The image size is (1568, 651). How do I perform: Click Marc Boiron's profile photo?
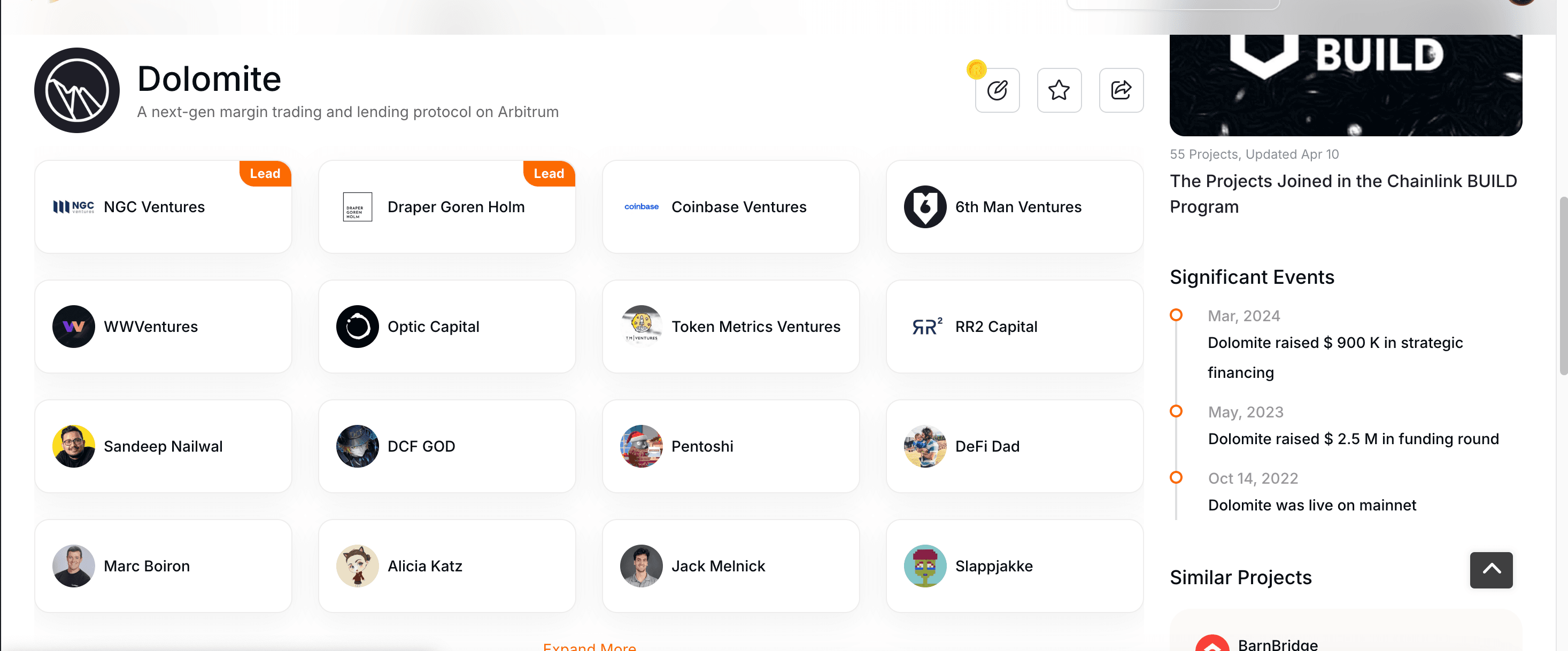(x=74, y=566)
